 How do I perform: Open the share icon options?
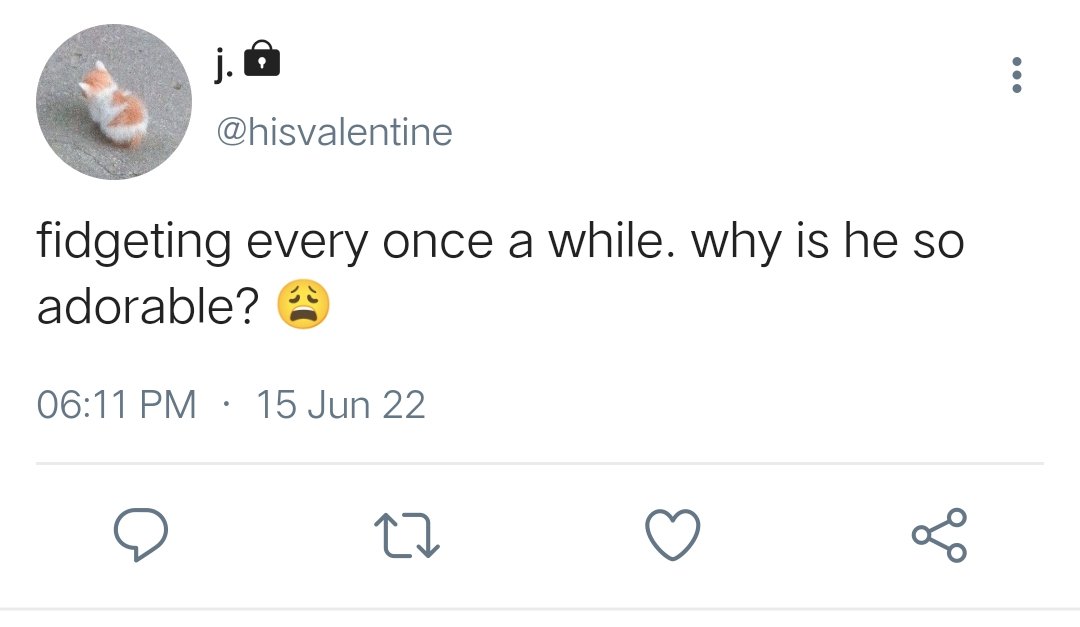[x=939, y=535]
